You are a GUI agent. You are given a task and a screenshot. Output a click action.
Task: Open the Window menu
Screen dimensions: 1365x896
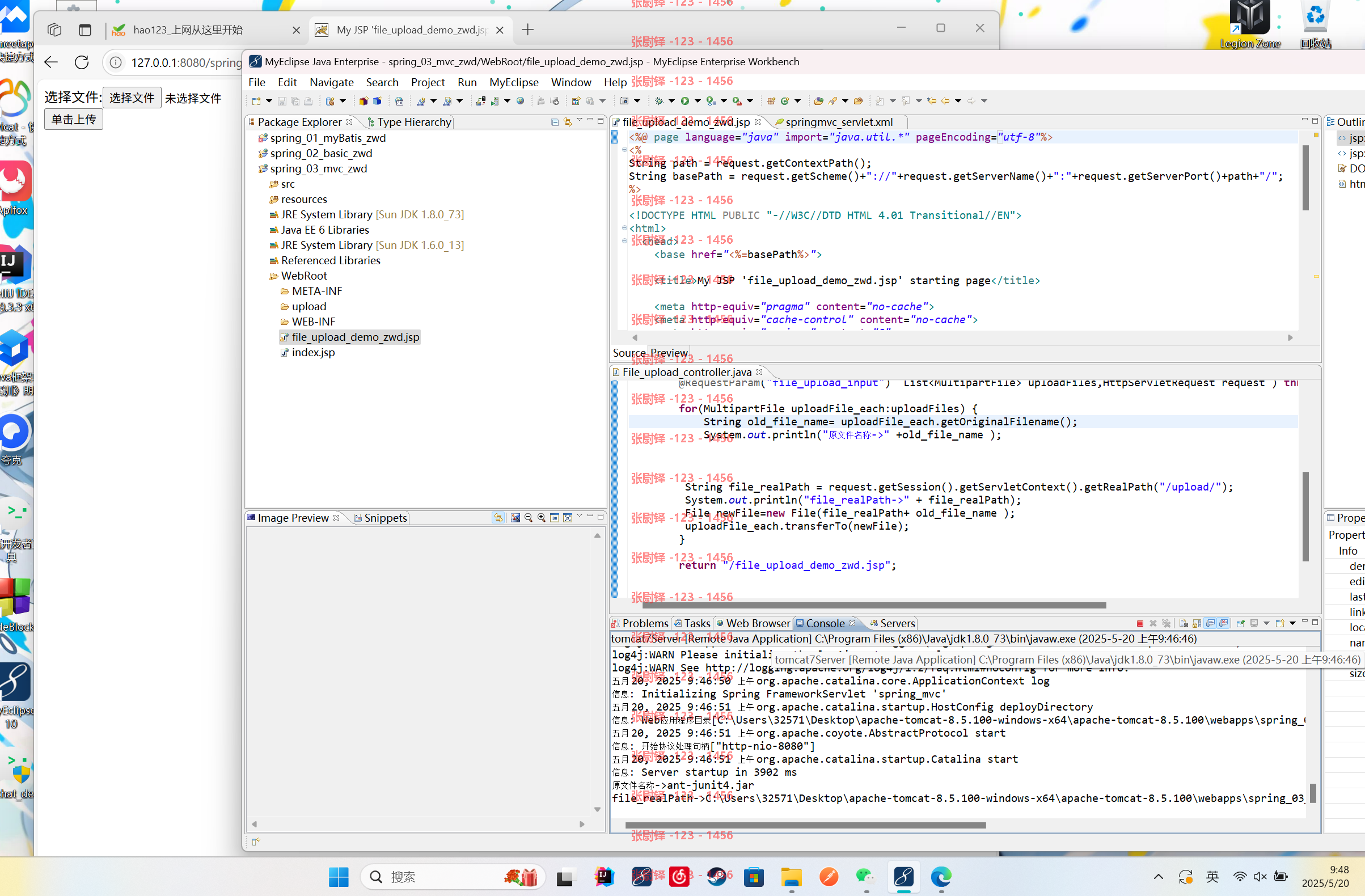click(x=570, y=82)
